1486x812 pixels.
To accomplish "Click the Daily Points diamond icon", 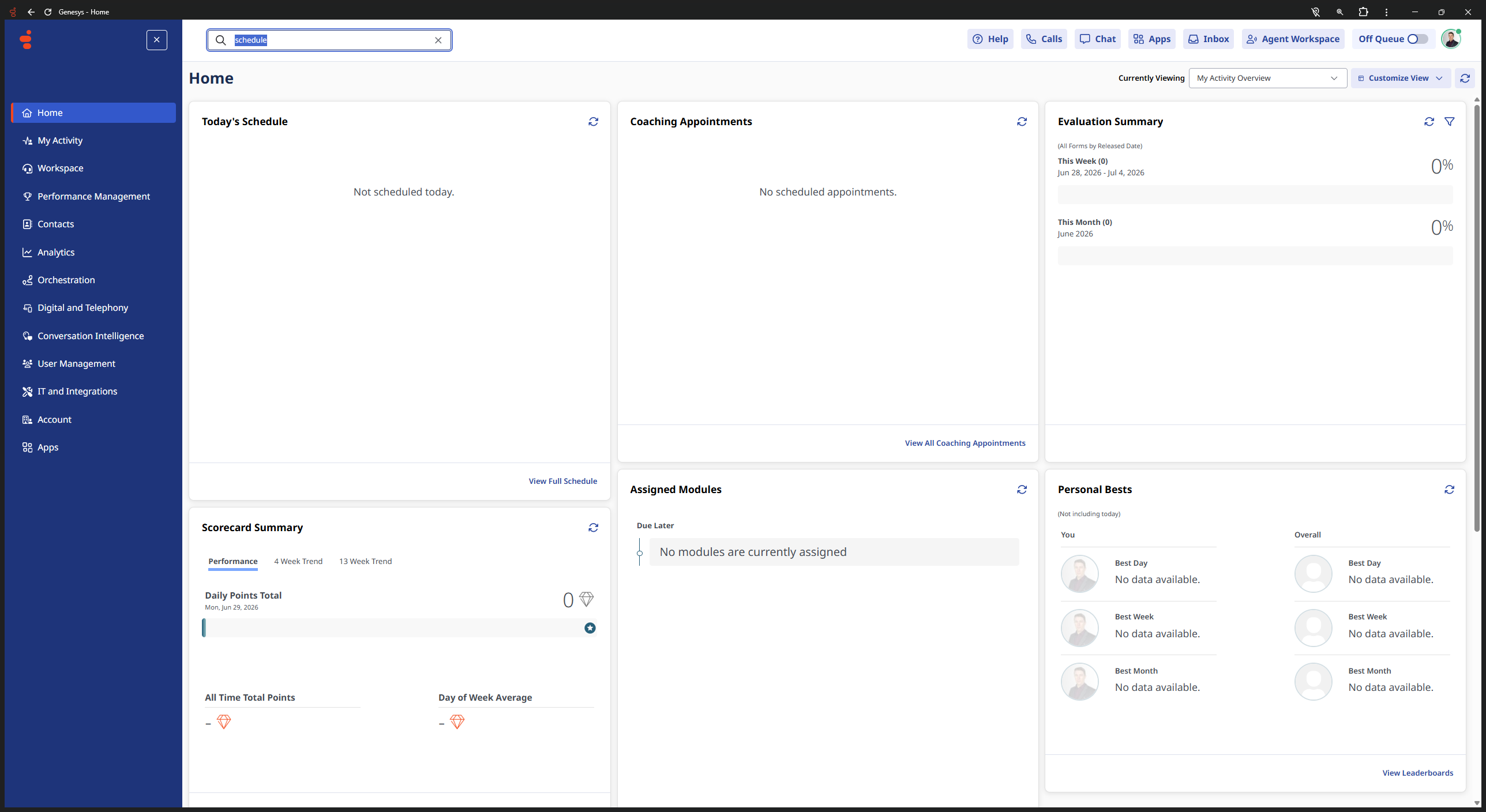I will (586, 599).
